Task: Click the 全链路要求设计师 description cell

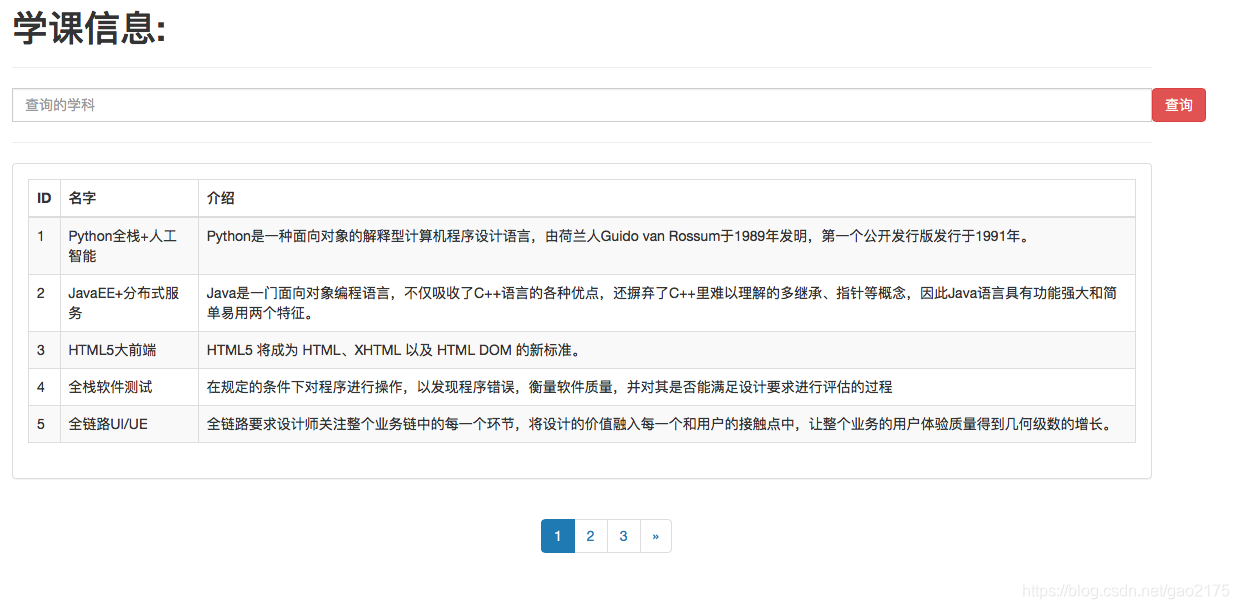Action: point(667,424)
